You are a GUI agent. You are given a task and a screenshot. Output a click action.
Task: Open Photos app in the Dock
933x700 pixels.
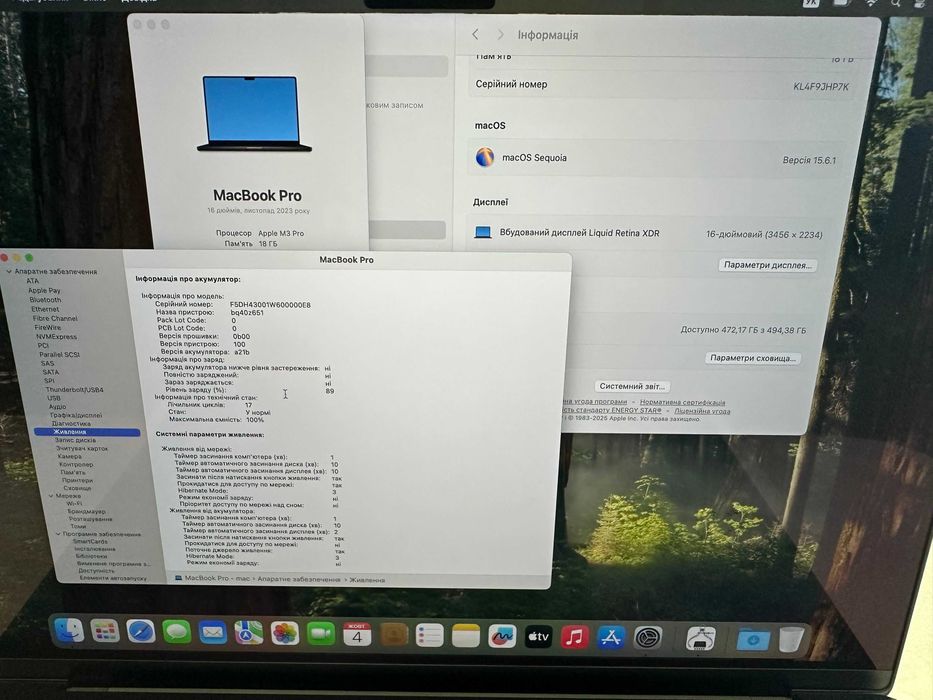point(285,633)
